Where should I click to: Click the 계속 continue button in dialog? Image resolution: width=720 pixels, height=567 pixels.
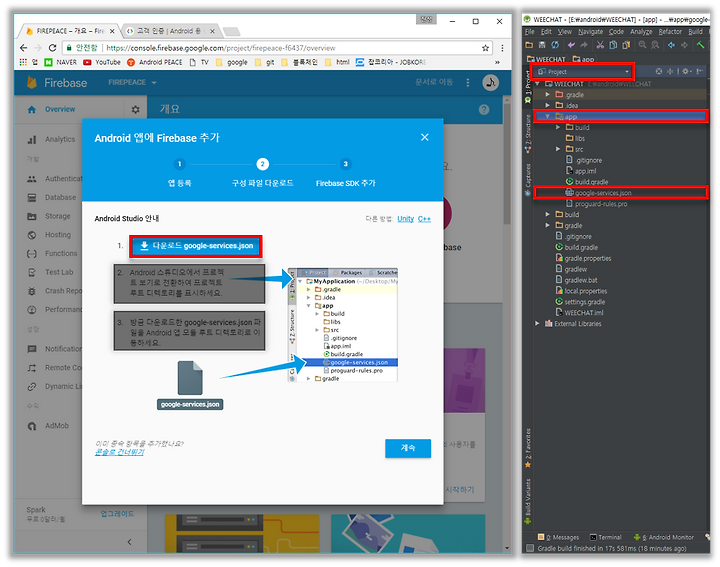(x=408, y=448)
